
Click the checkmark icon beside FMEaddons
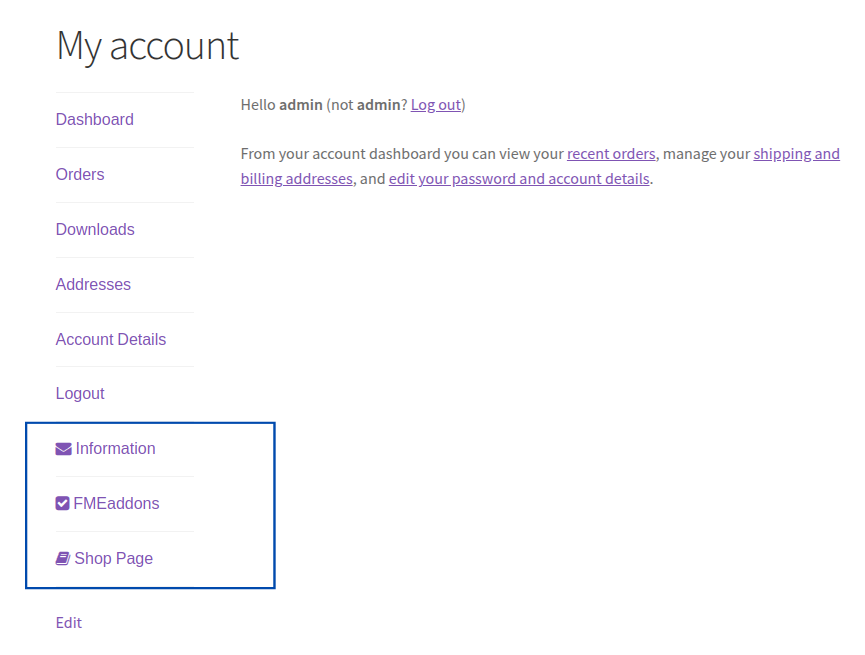62,504
